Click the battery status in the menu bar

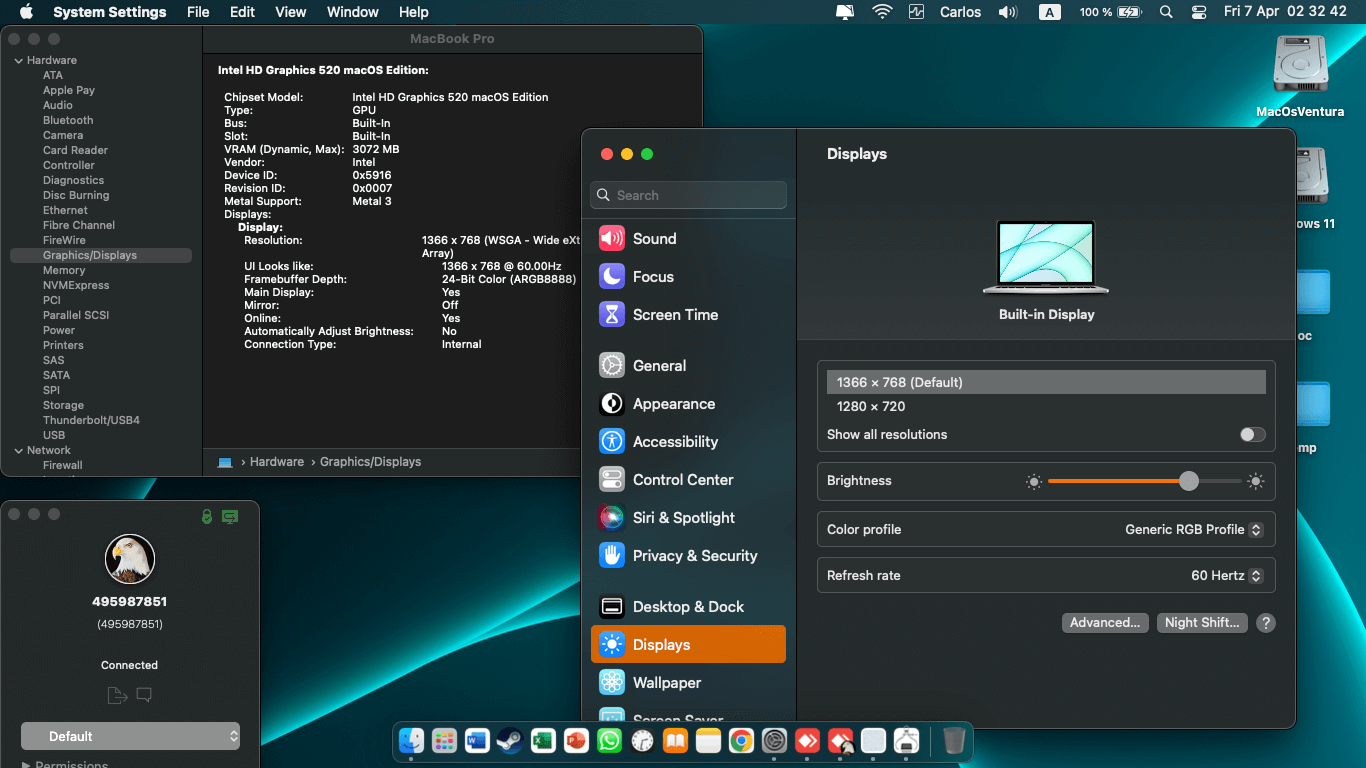1111,12
